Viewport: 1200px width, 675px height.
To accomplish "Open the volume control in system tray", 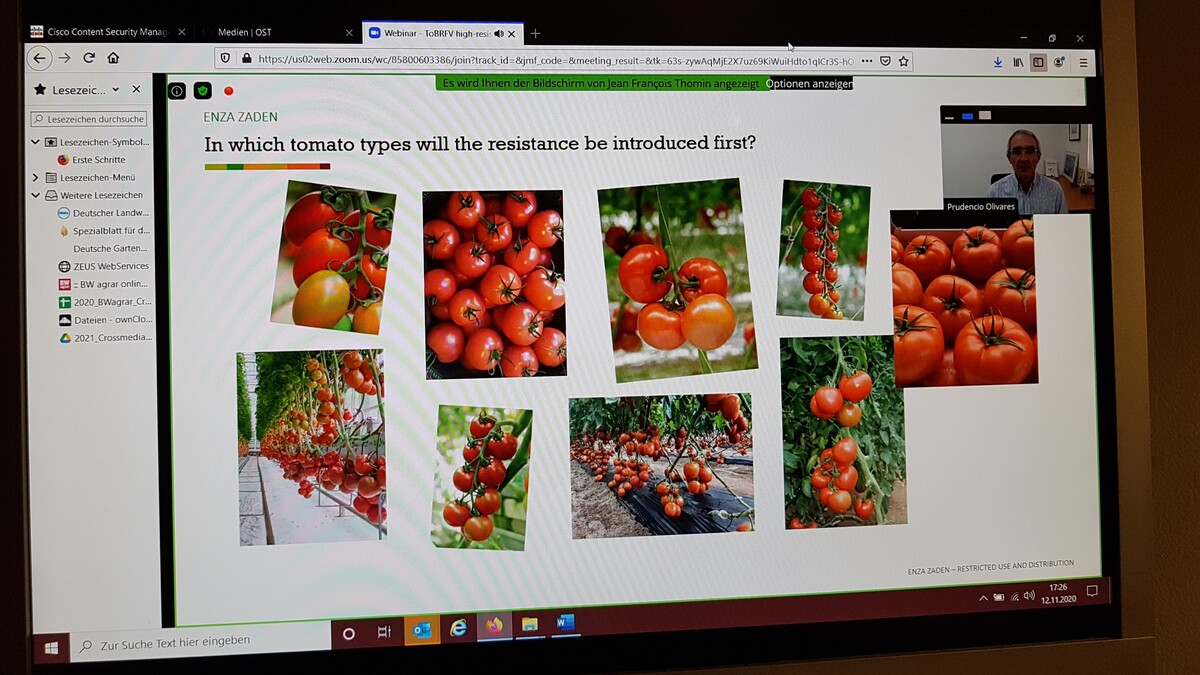I will 1030,596.
